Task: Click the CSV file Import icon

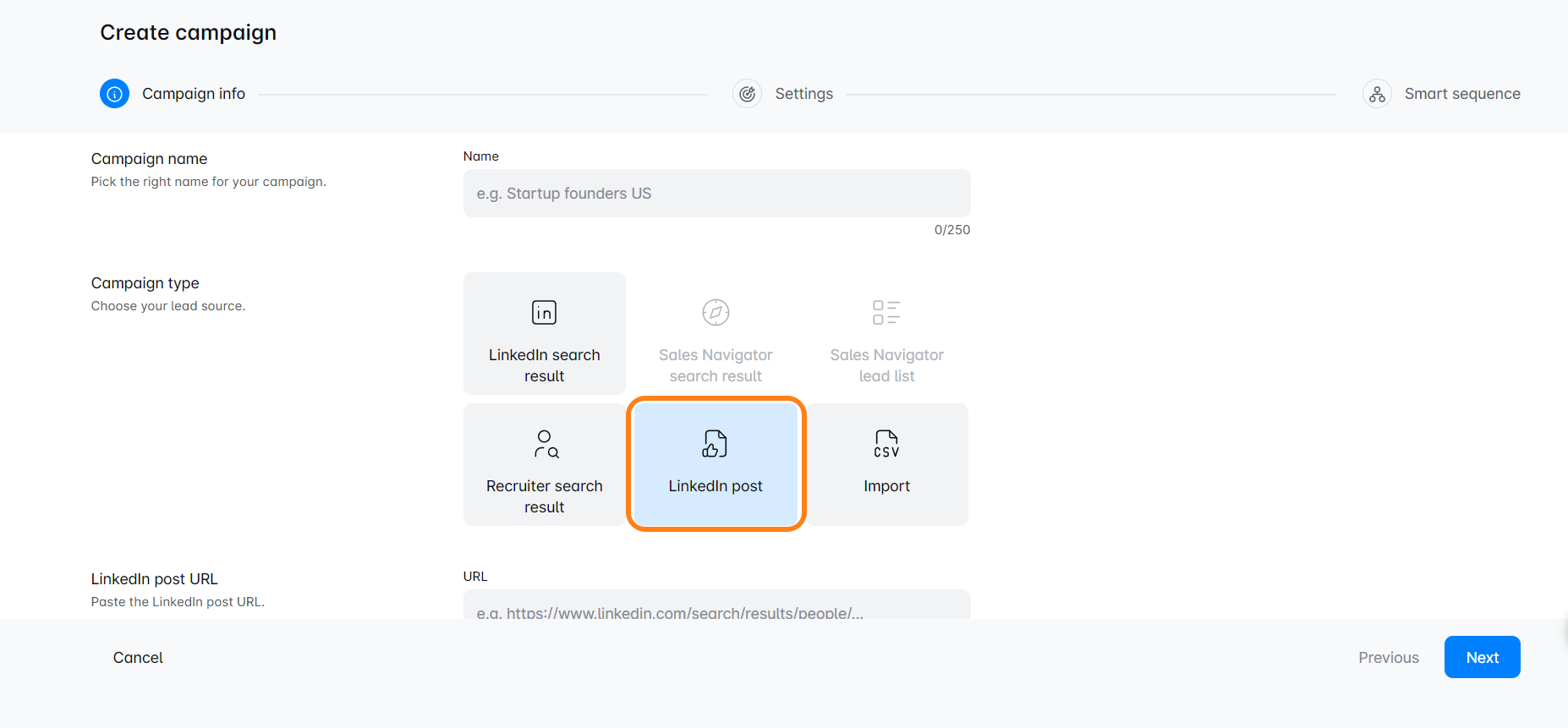Action: (886, 444)
